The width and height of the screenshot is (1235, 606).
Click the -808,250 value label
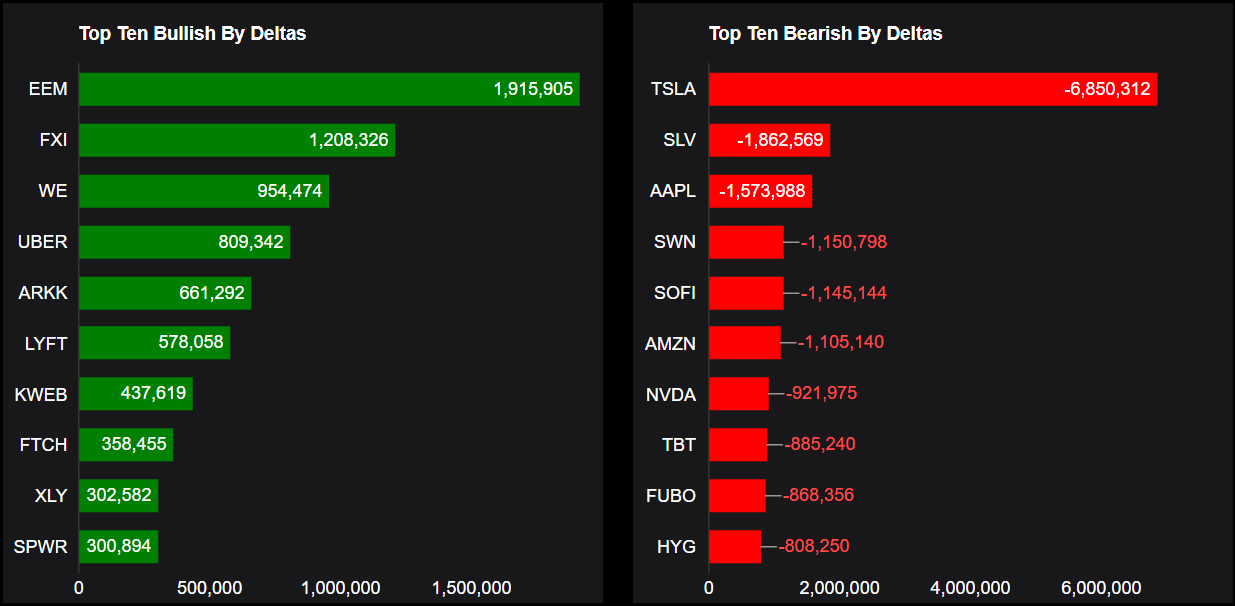[x=814, y=547]
